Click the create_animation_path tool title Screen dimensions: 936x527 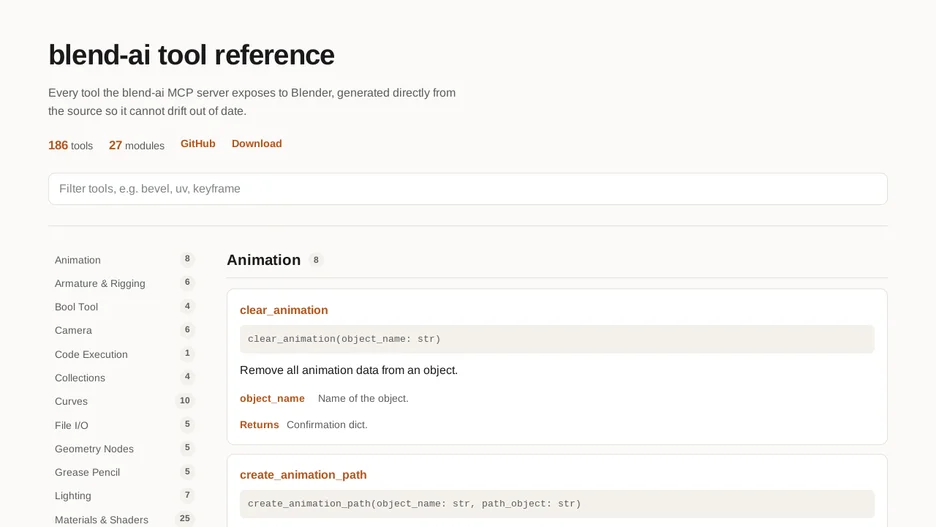click(x=303, y=474)
